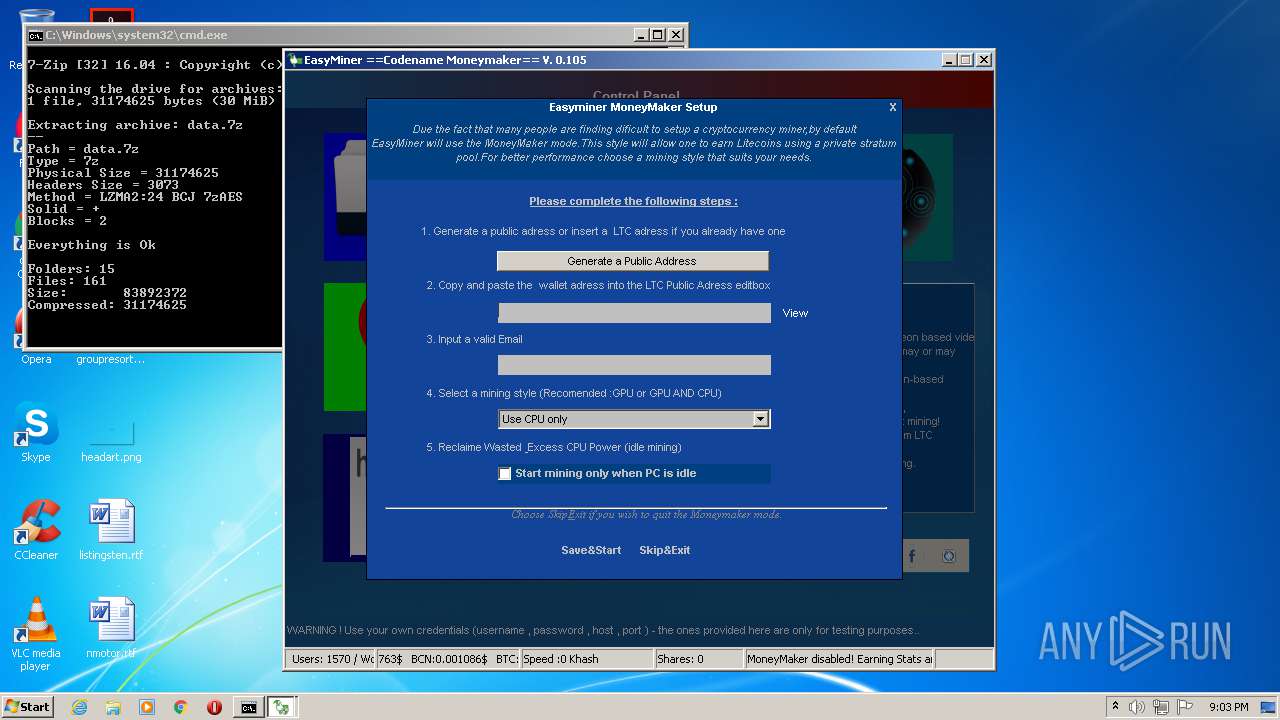Select the headart.png file on desktop

click(x=111, y=440)
